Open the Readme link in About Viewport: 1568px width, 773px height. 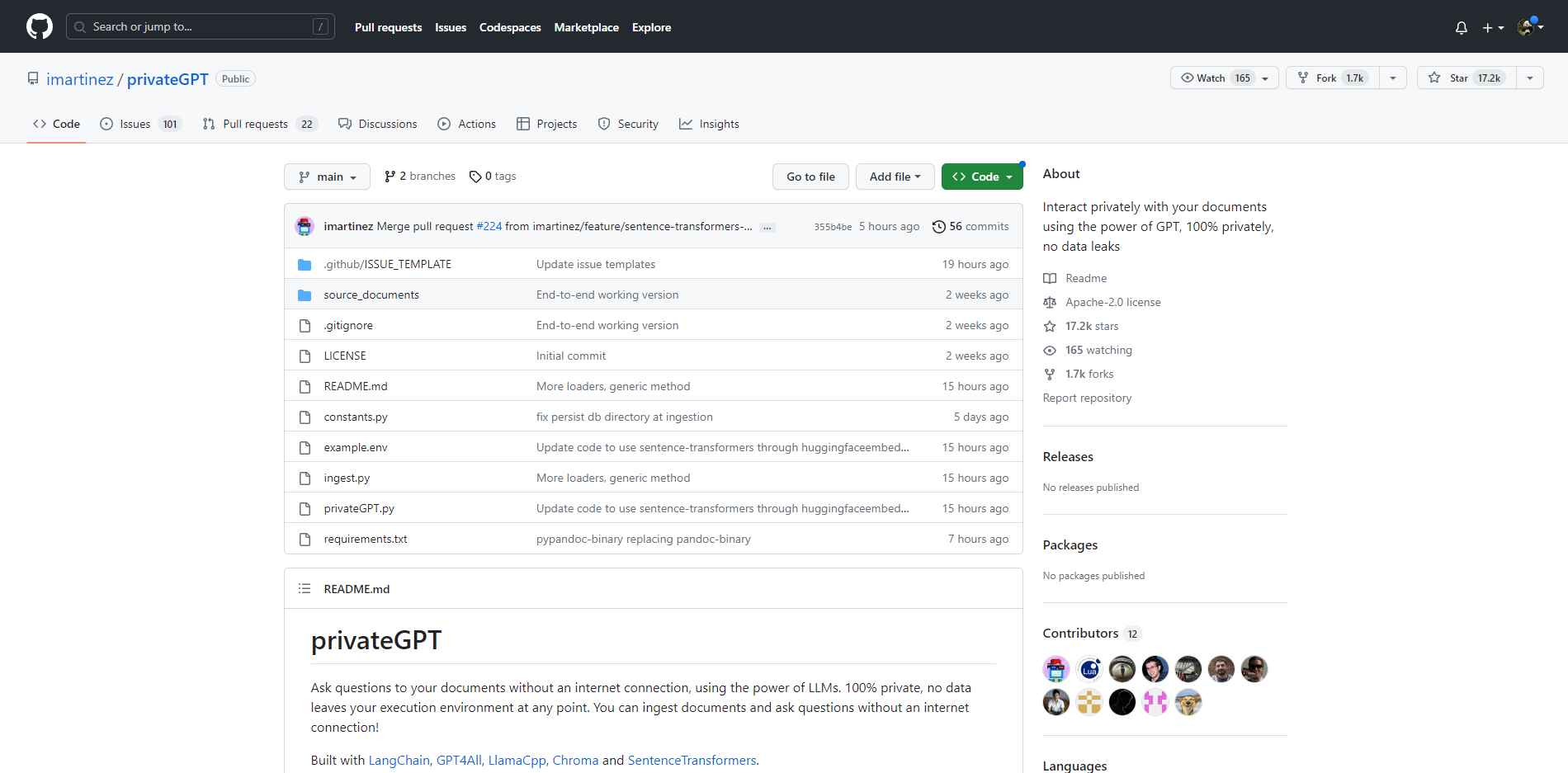coord(1075,278)
